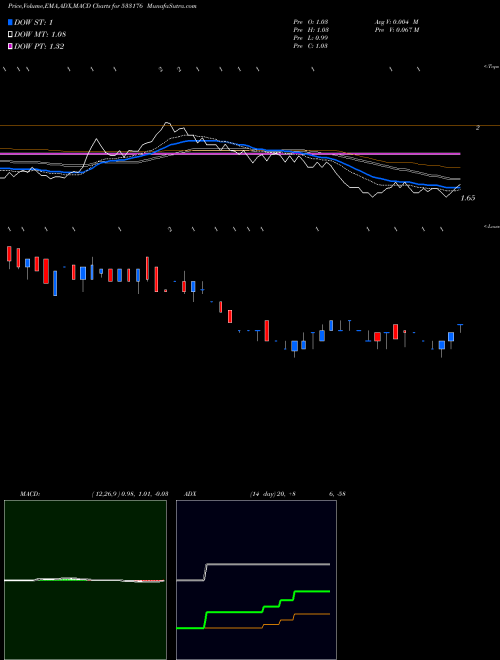Click the chart title mentioning MunafaSutra.com
This screenshot has width=500, height=660.
point(102,6)
